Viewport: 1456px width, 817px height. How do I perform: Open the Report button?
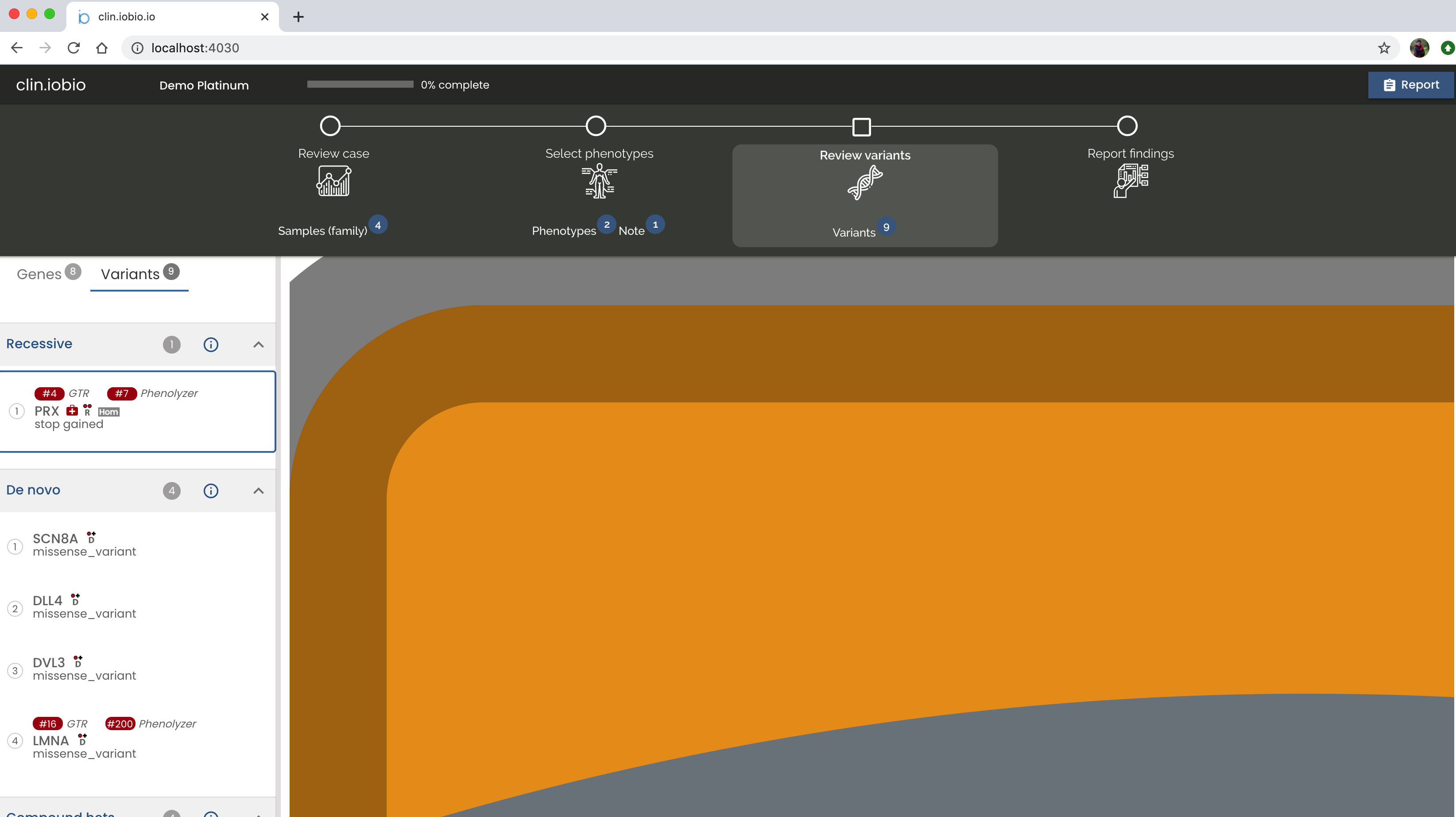(1411, 85)
